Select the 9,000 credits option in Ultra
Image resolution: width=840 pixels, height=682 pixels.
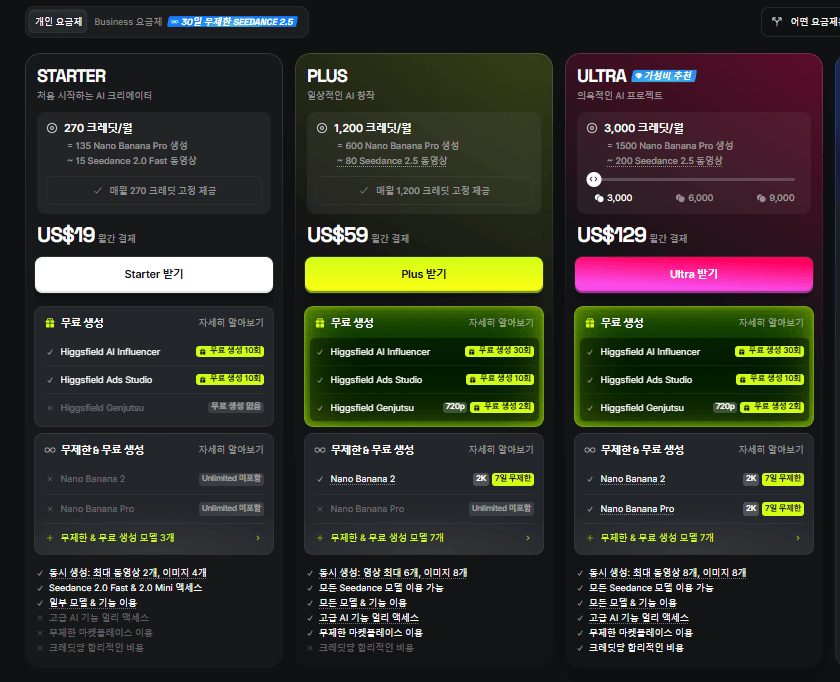point(776,198)
